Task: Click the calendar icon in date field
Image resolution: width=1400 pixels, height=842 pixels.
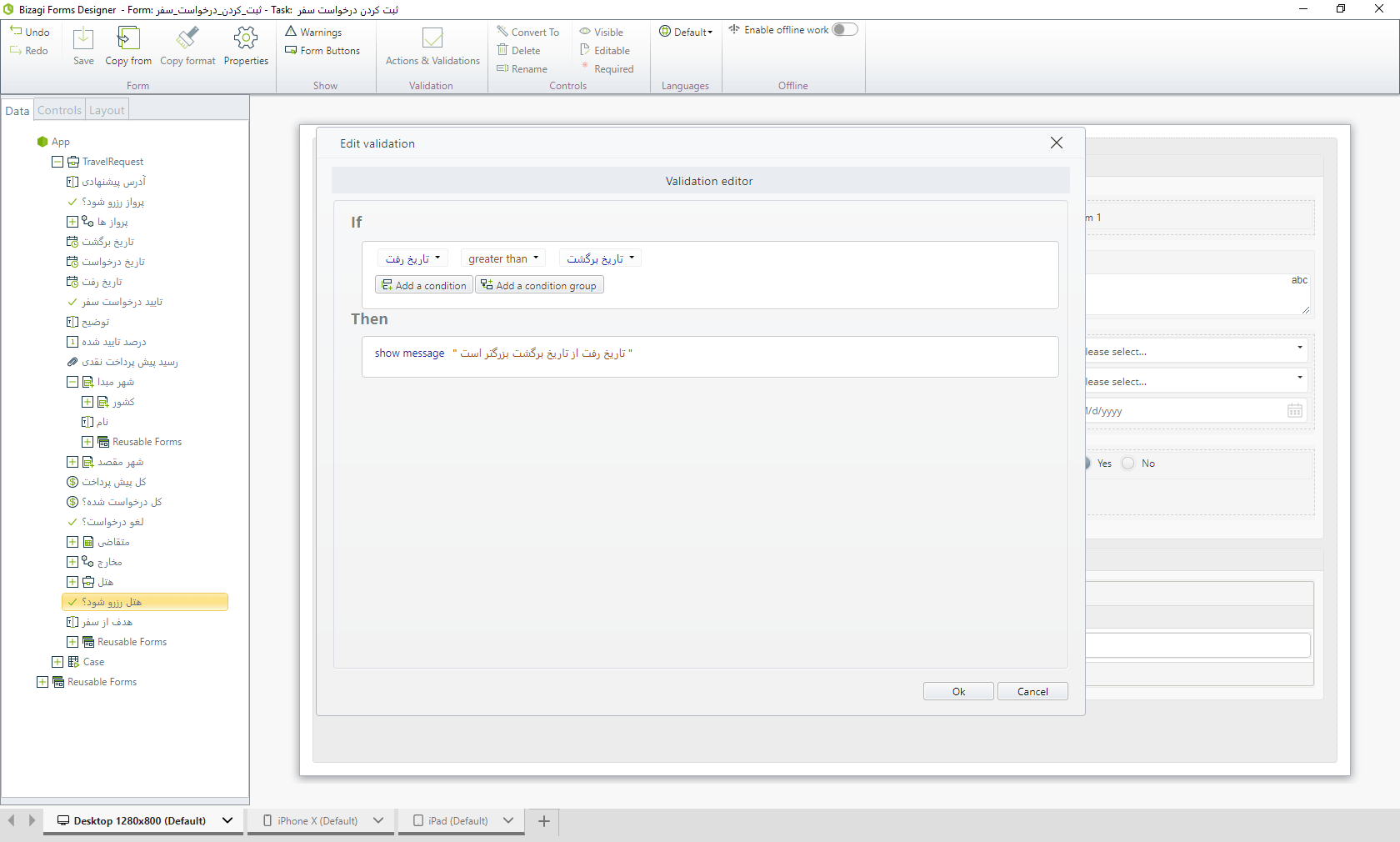Action: [x=1295, y=410]
